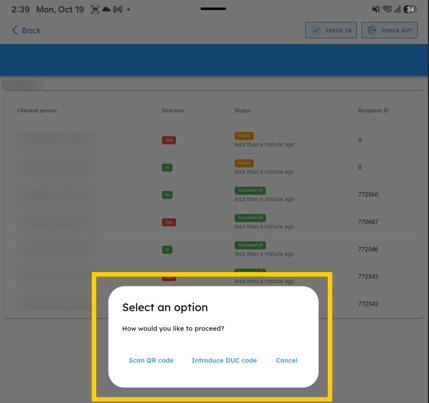Cancel the Select an option dialog
Screen dimensions: 429x403
(x=287, y=360)
